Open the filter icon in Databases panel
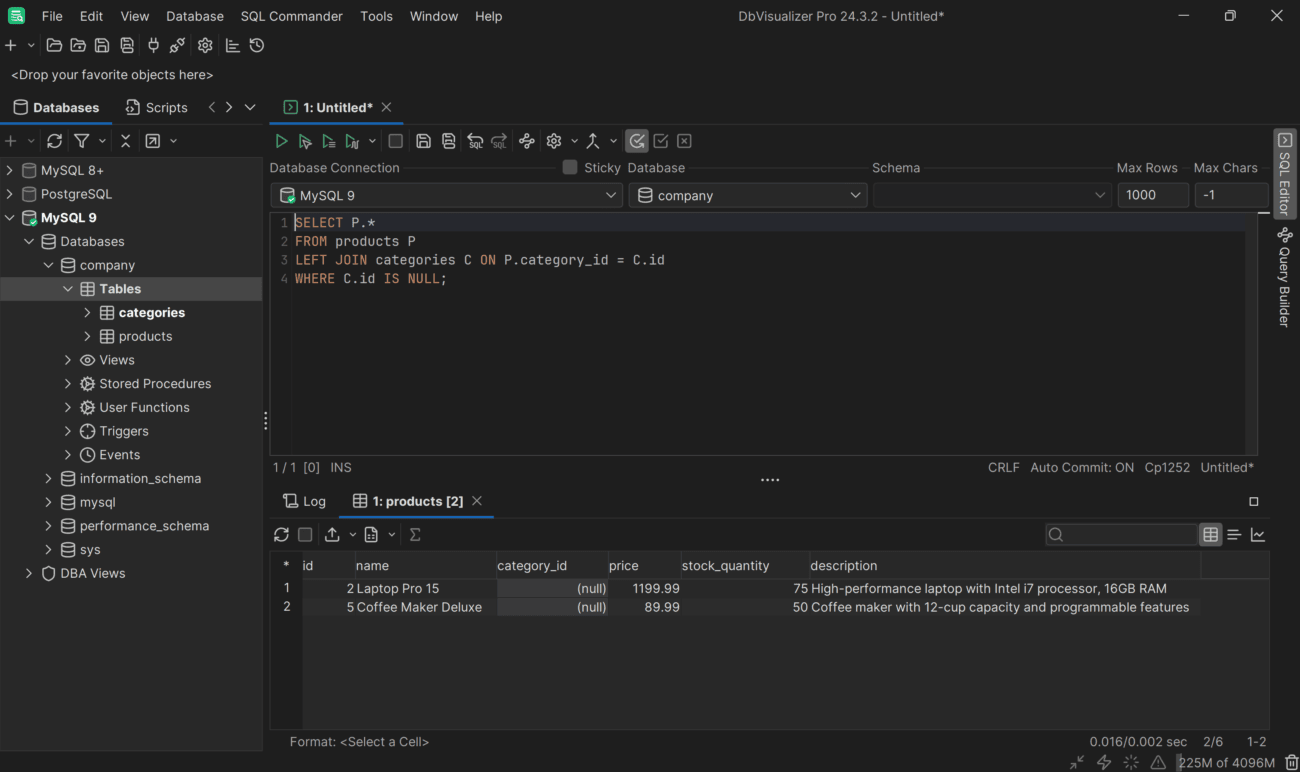The height and width of the screenshot is (772, 1300). coord(82,141)
